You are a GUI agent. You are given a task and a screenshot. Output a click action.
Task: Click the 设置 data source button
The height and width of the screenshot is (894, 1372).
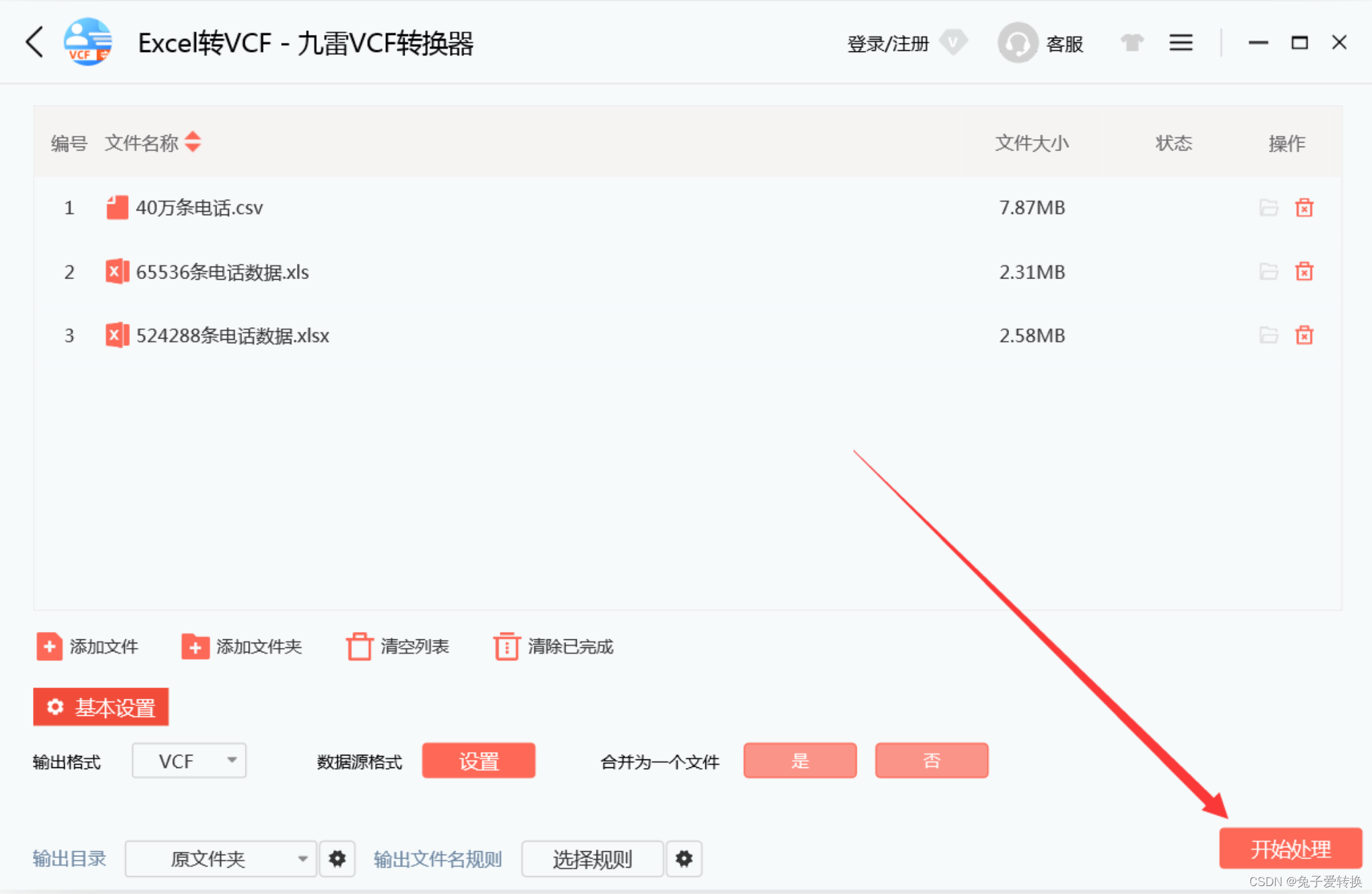[478, 761]
